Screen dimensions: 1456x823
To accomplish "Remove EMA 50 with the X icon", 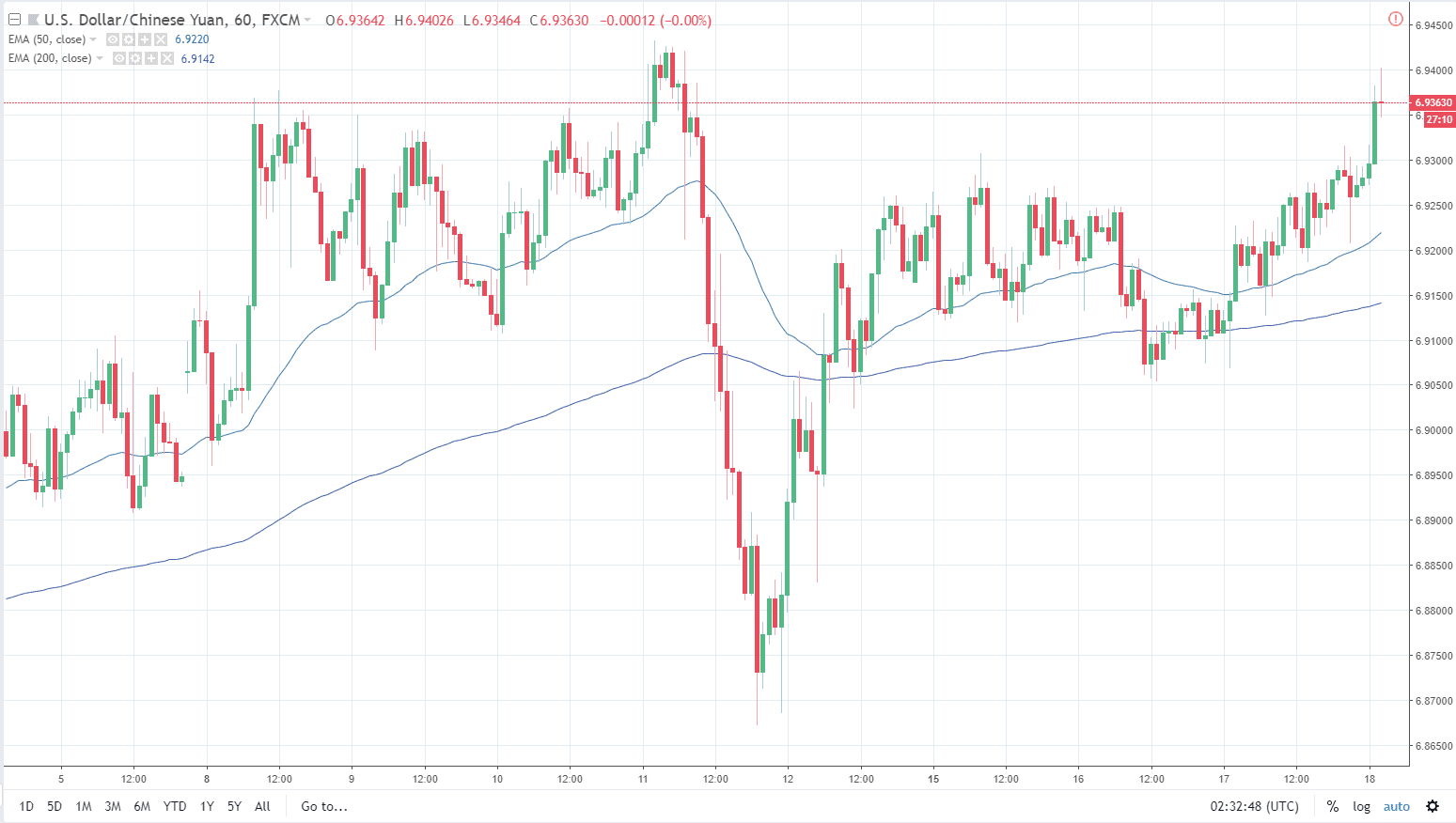I will 161,39.
